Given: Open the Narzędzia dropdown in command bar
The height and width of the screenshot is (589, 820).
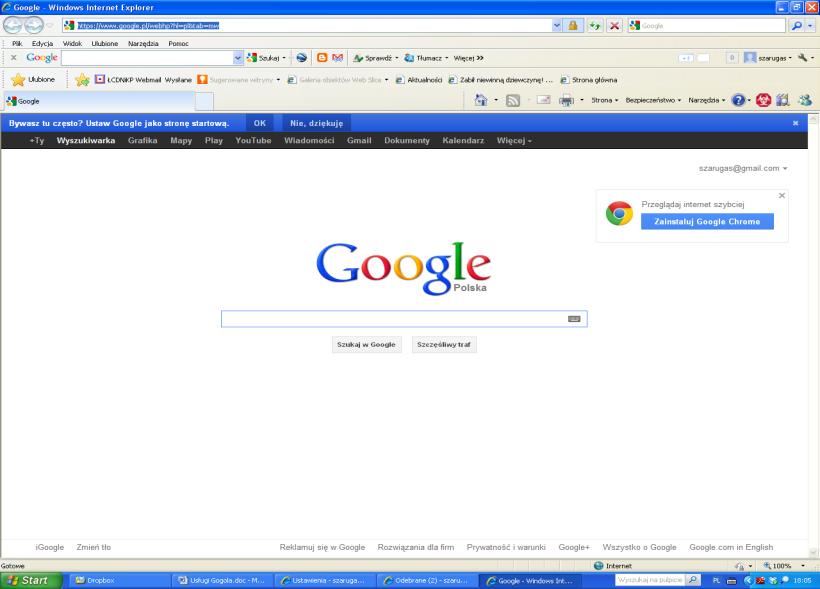Looking at the screenshot, I should click(707, 100).
